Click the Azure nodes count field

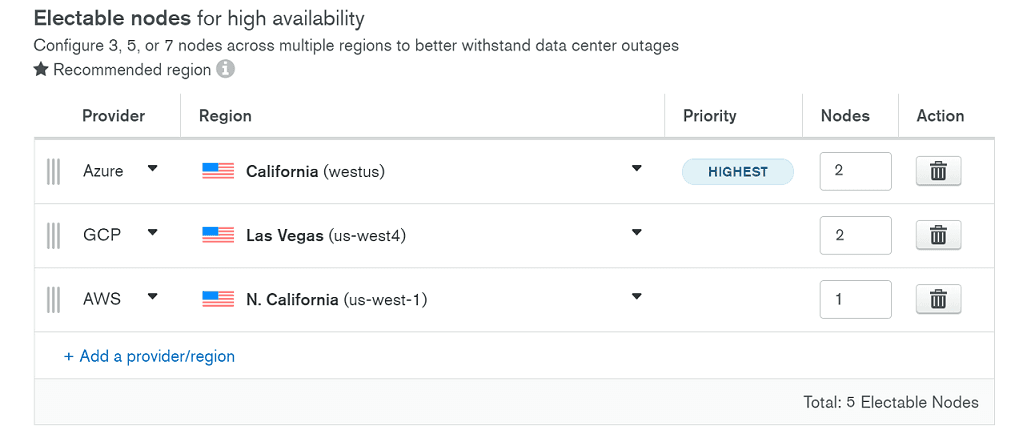855,171
